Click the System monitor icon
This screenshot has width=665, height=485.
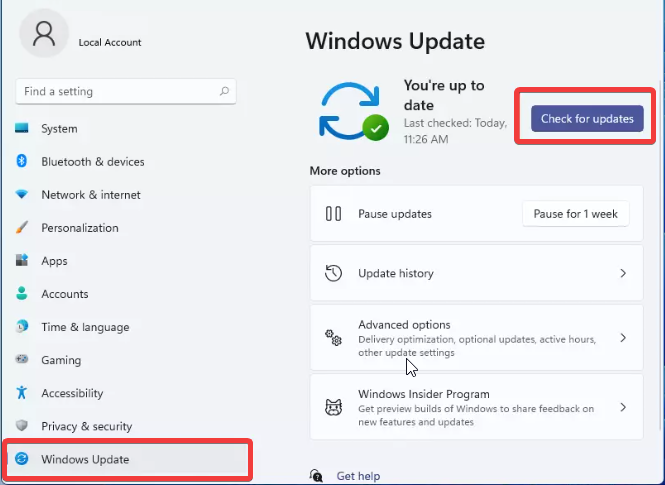coord(22,128)
